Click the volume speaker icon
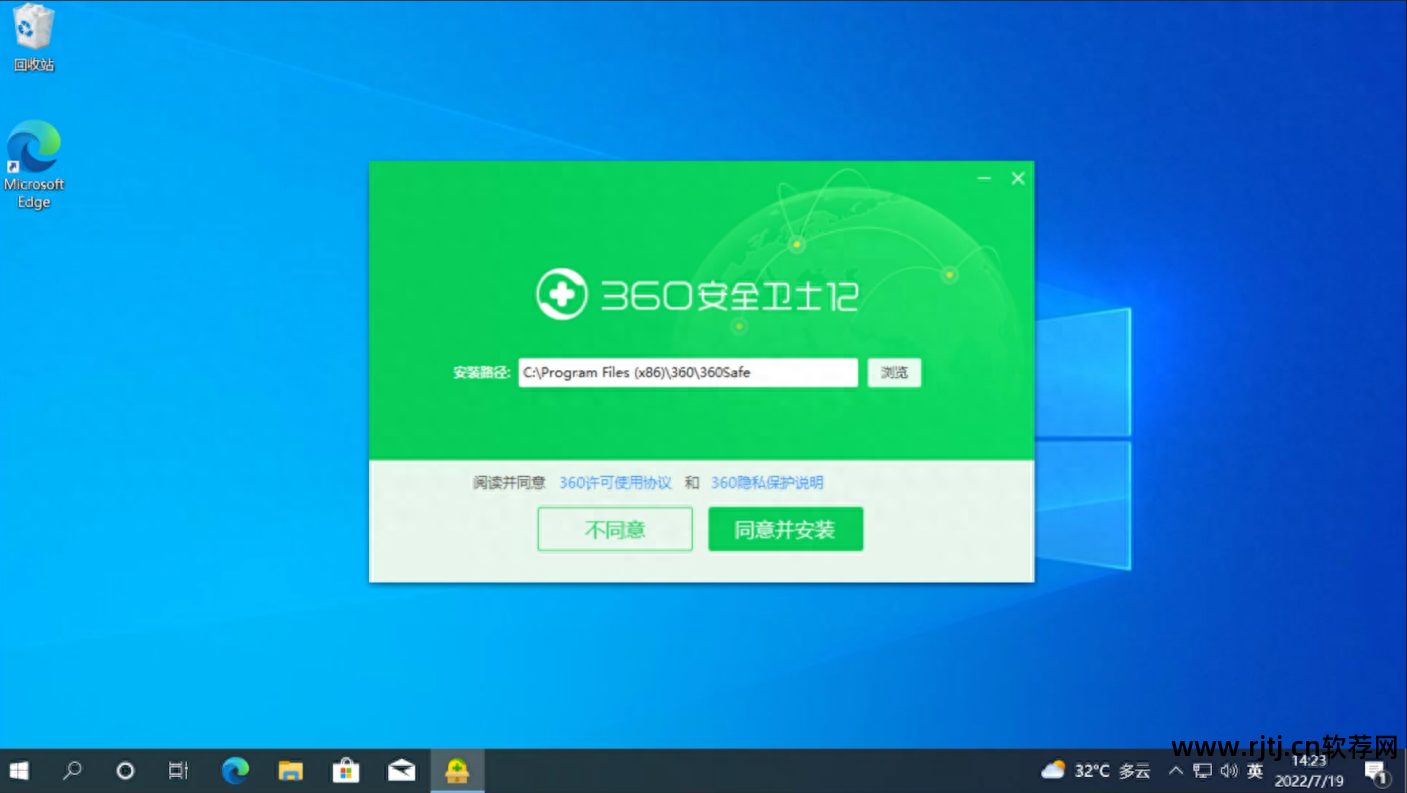1407x793 pixels. (x=1229, y=771)
